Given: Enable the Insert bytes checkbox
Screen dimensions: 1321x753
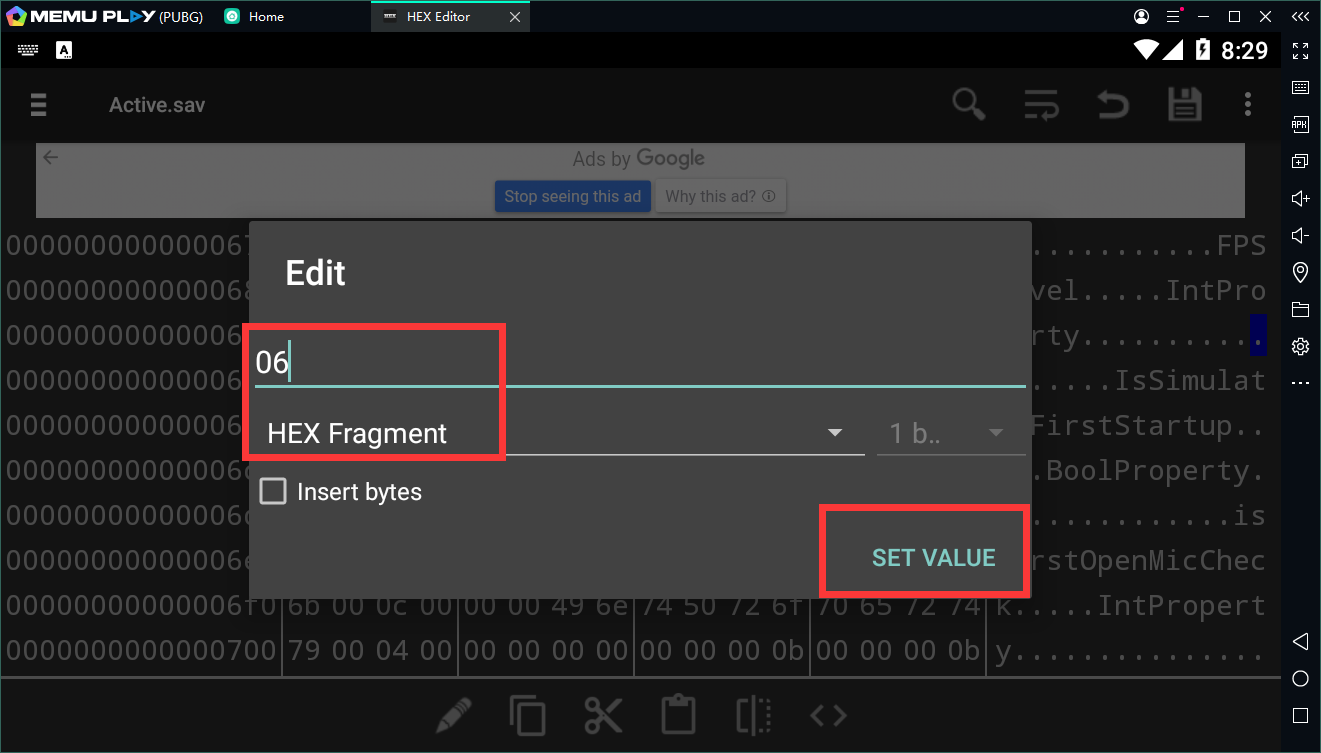Looking at the screenshot, I should tap(273, 492).
